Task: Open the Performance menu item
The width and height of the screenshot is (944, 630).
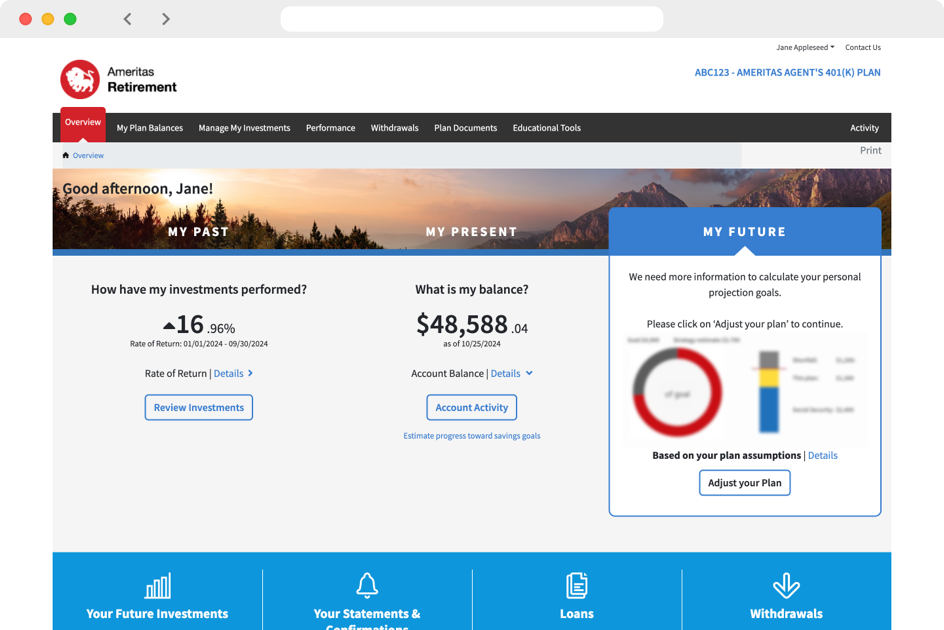Action: pos(330,128)
